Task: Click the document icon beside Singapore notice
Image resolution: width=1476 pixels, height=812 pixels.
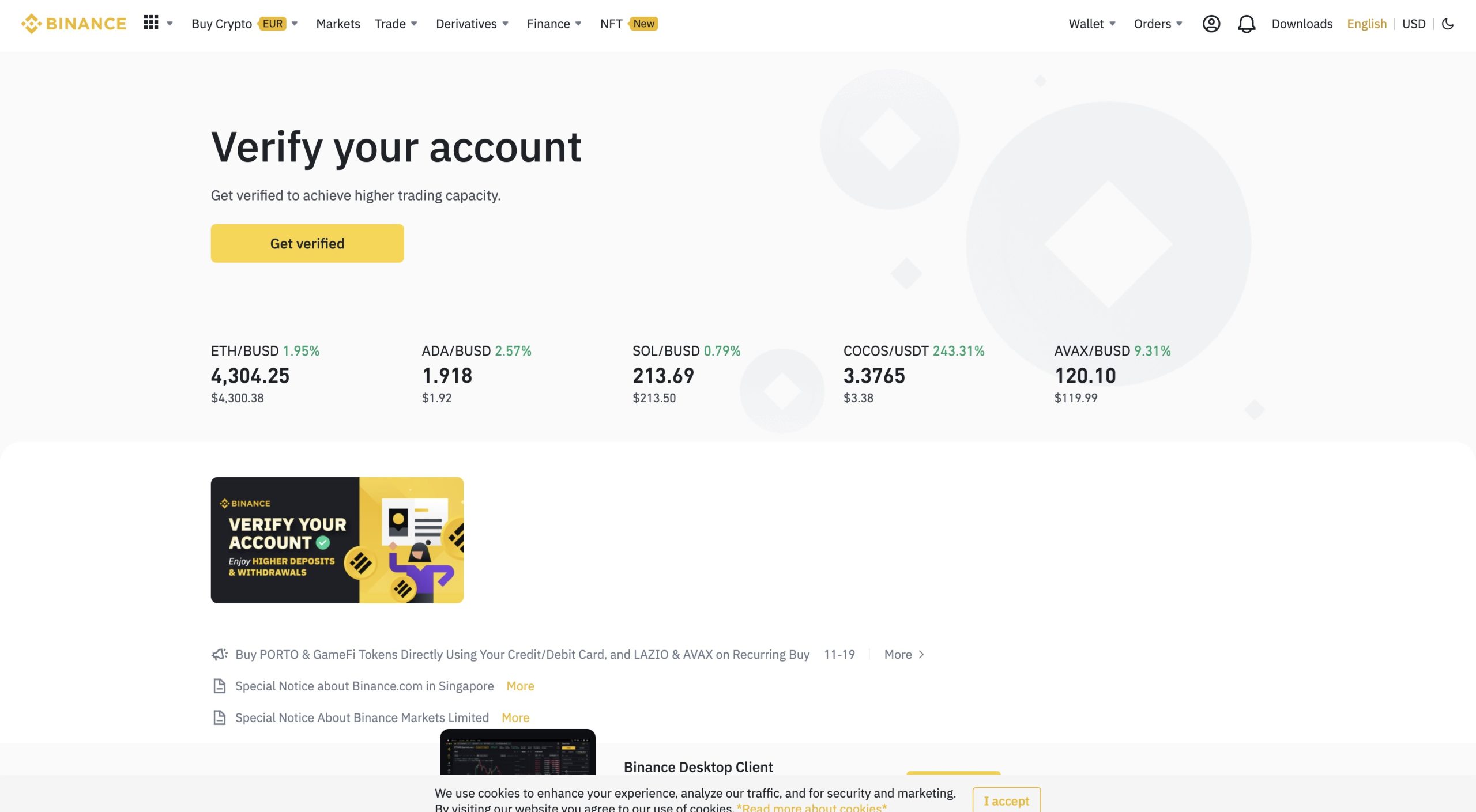Action: pos(219,686)
